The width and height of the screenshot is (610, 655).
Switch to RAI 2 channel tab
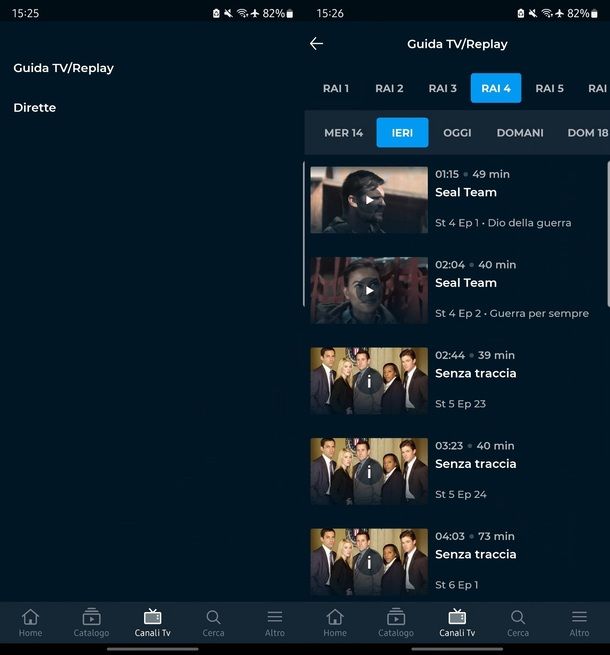(389, 88)
